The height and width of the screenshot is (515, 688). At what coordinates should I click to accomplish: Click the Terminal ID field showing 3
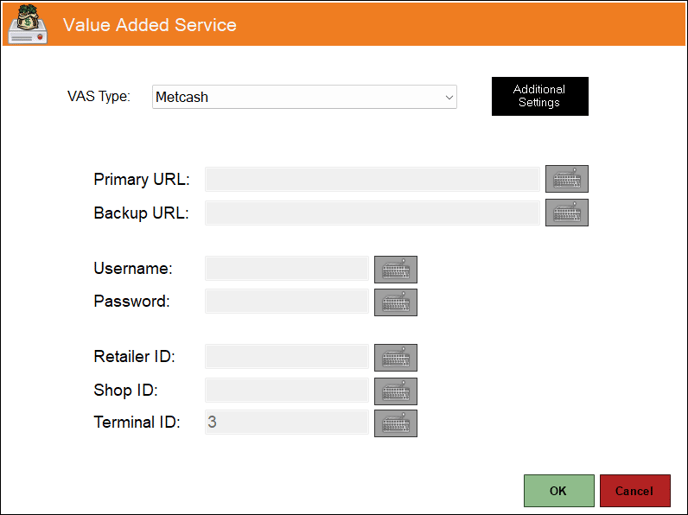[287, 422]
